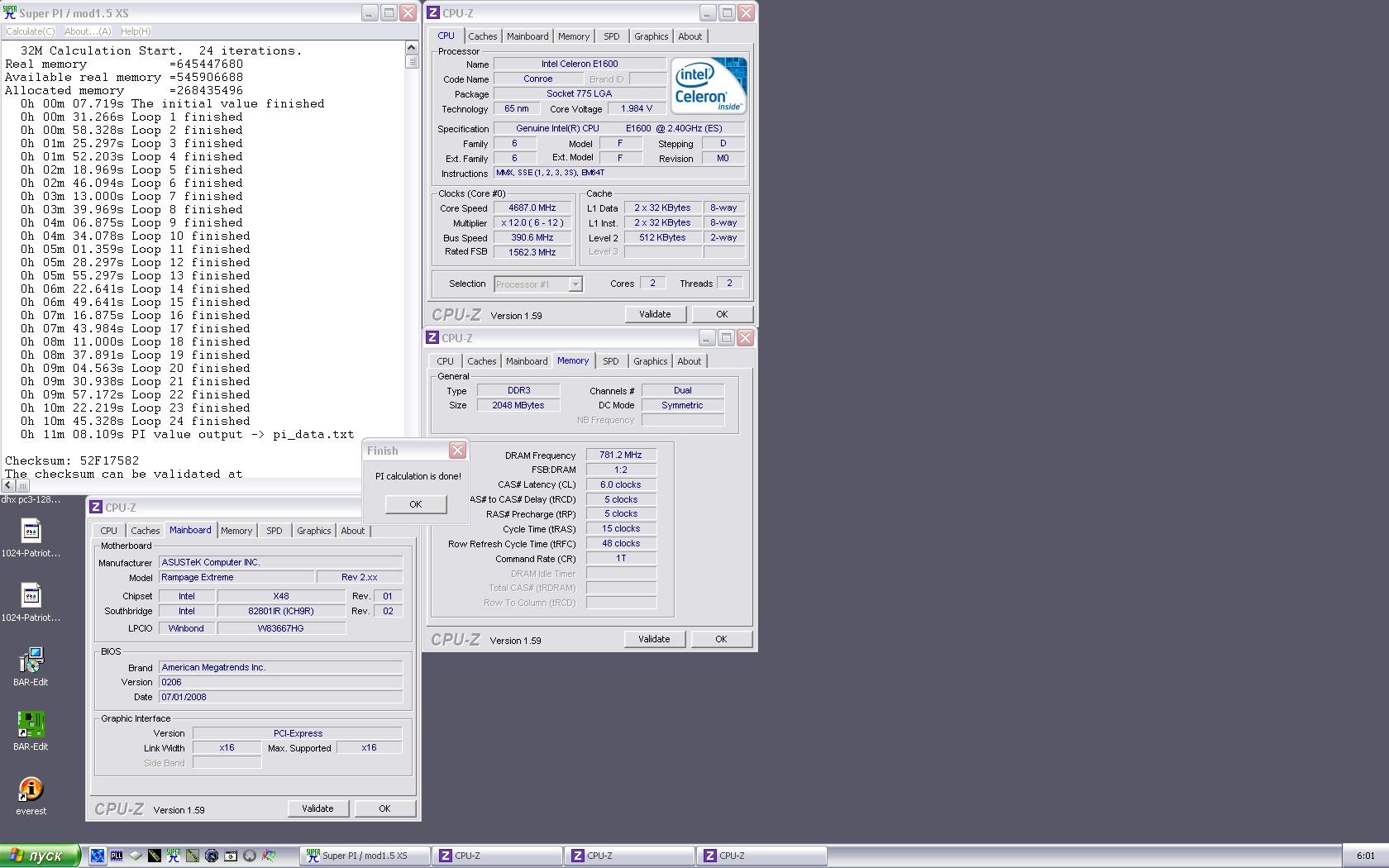Image resolution: width=1389 pixels, height=868 pixels.
Task: Click memory Size field 2048 MBytes
Action: tap(519, 405)
